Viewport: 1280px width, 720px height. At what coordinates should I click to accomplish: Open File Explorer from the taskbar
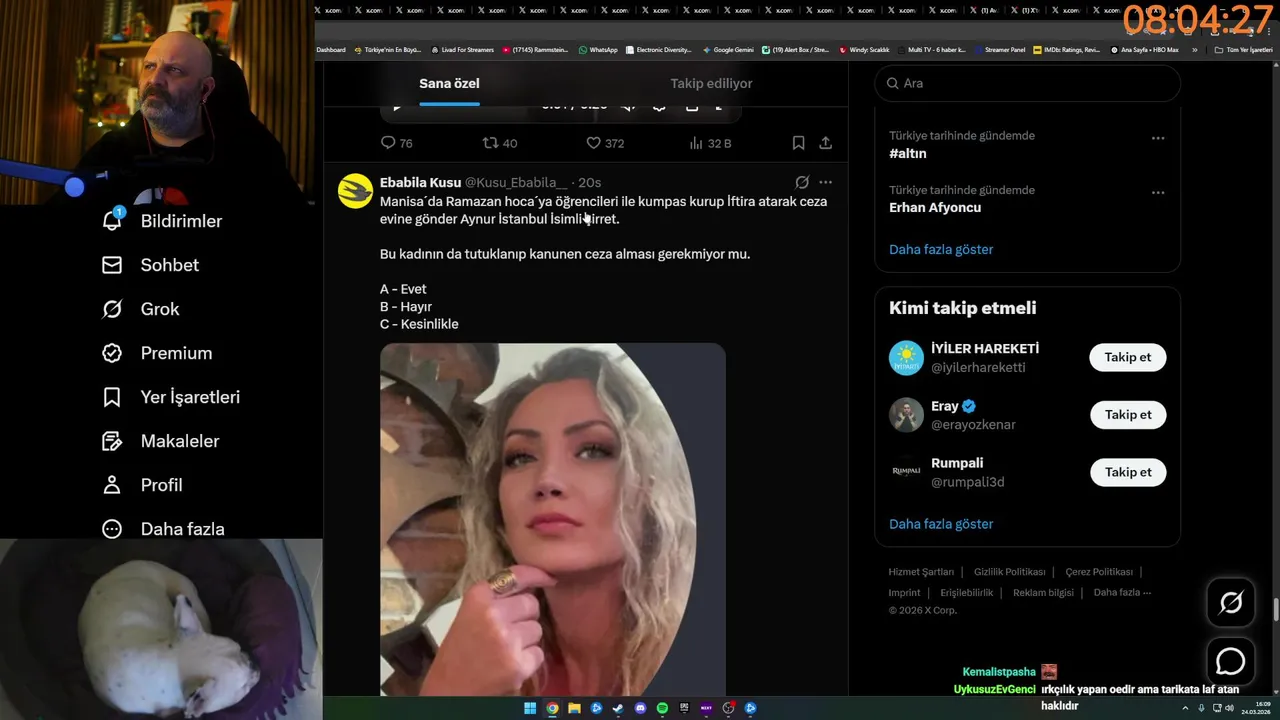(574, 708)
